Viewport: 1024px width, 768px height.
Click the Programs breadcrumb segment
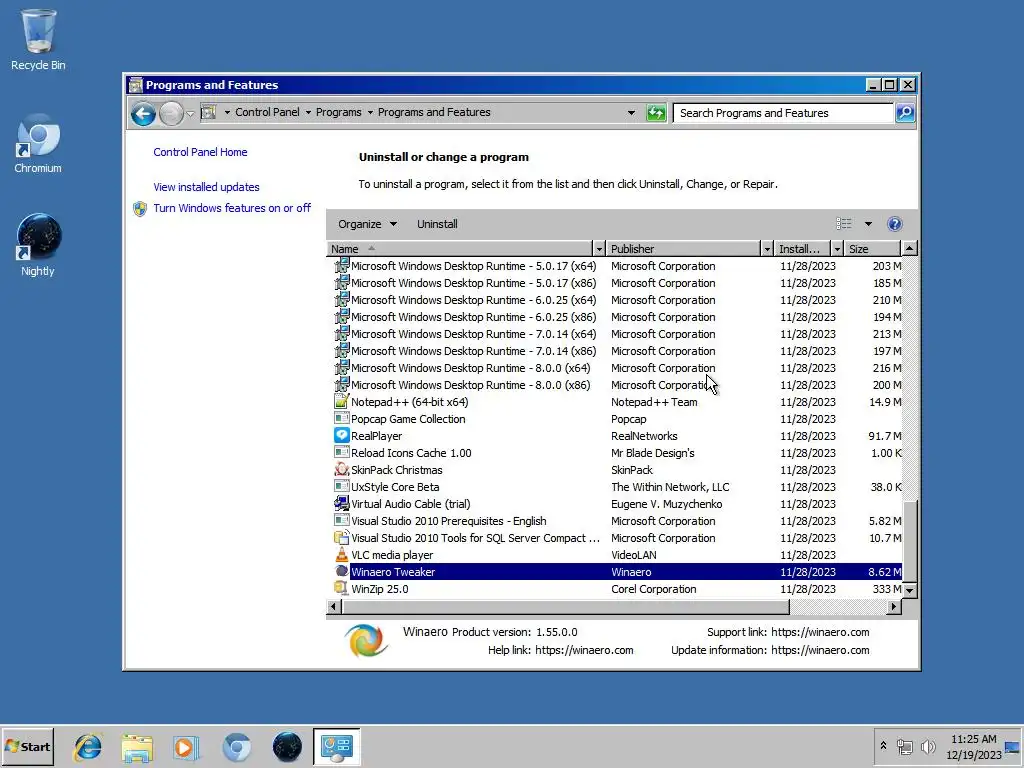(x=338, y=112)
